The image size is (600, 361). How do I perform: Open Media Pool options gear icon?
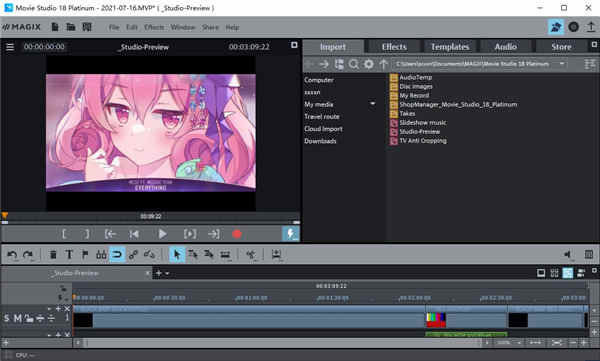tap(368, 64)
